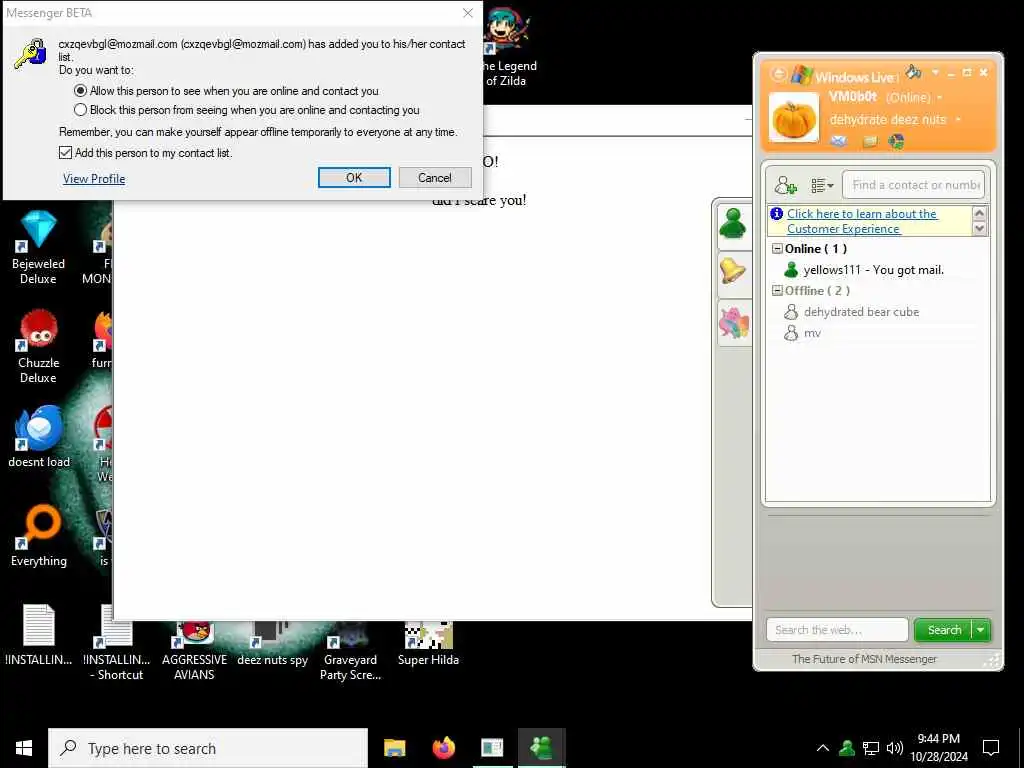The height and width of the screenshot is (768, 1024).
Task: Collapse the Online ( 1 ) group
Action: 777,249
